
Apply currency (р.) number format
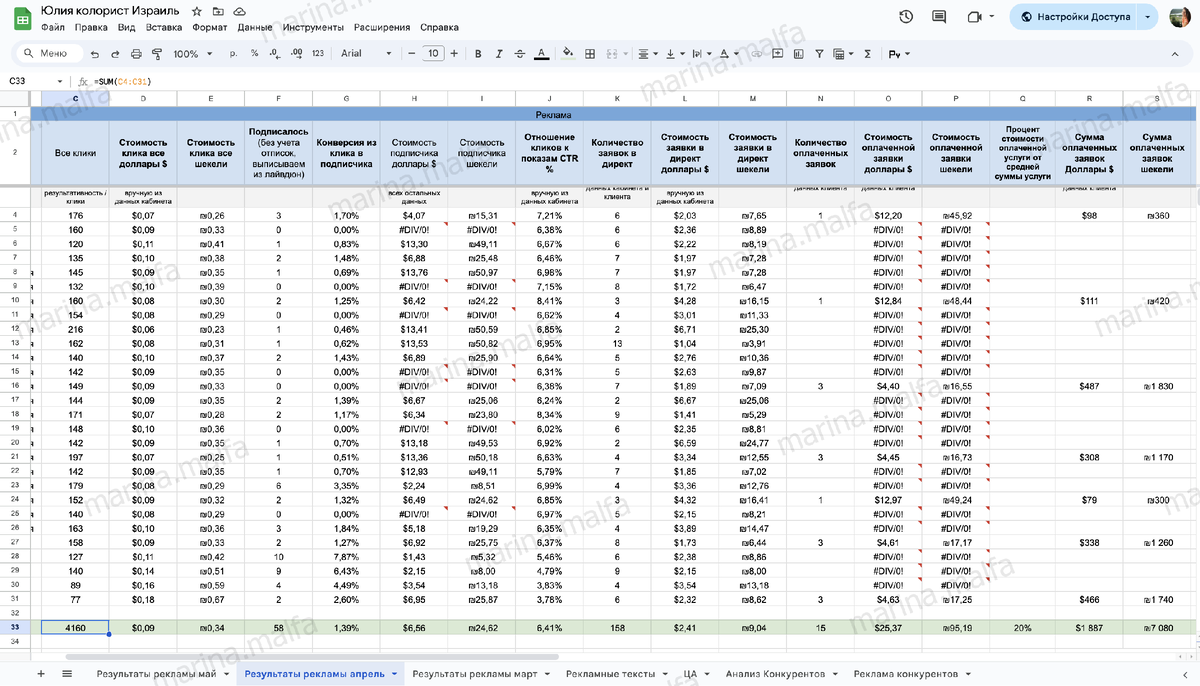click(x=234, y=54)
